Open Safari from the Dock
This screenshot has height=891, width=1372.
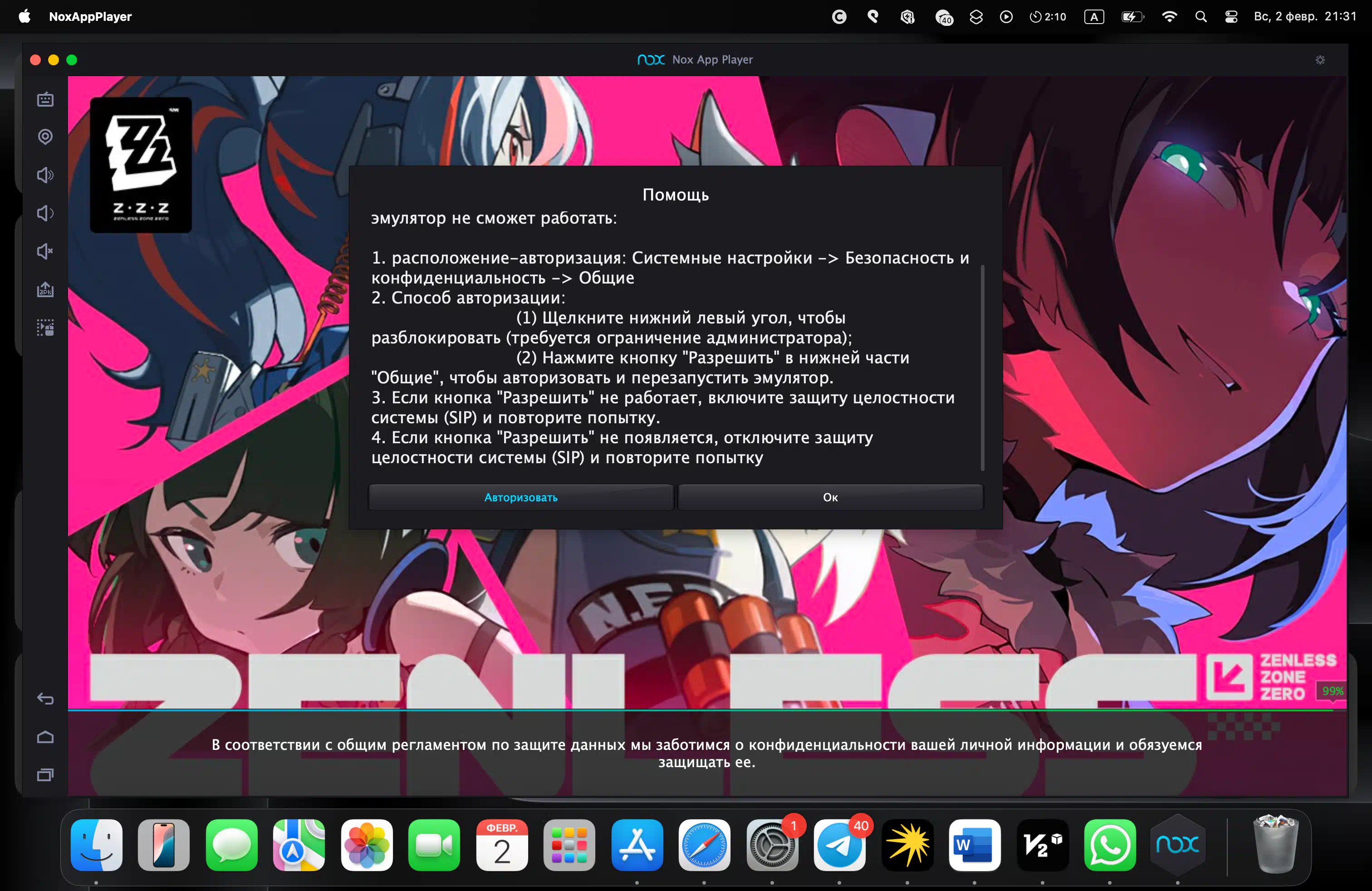pyautogui.click(x=705, y=844)
